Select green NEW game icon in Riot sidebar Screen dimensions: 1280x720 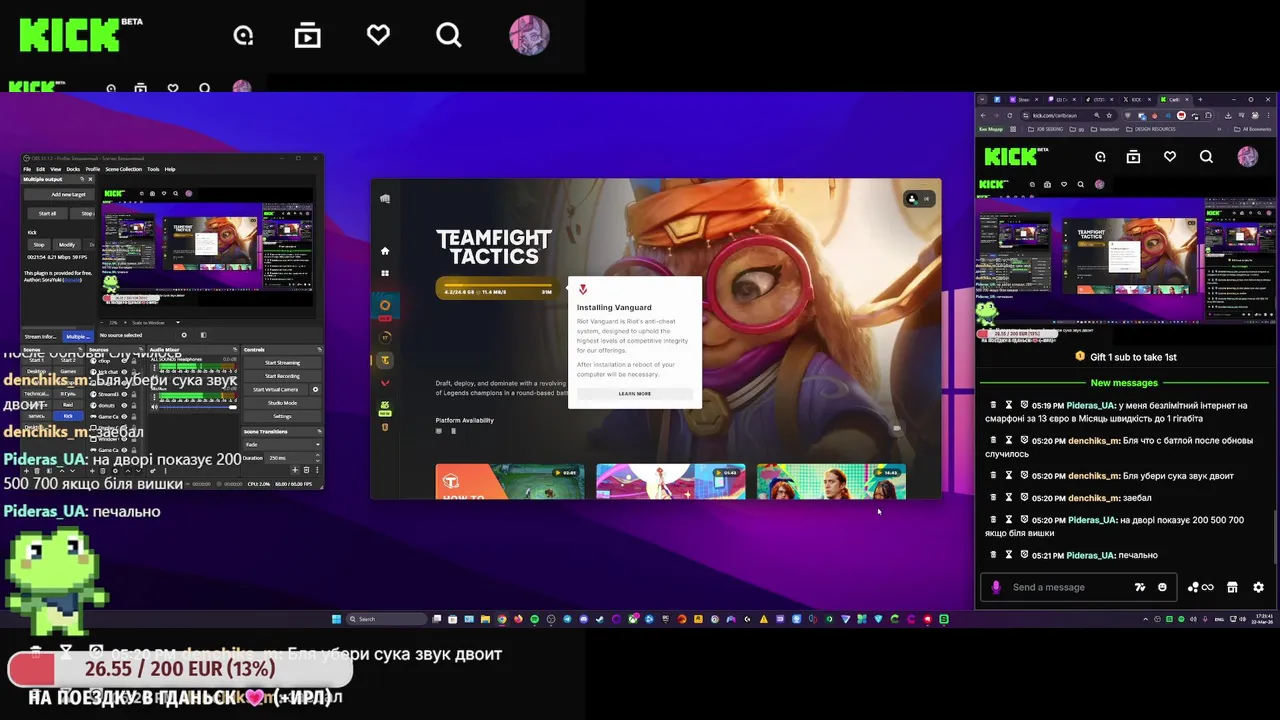click(x=385, y=406)
